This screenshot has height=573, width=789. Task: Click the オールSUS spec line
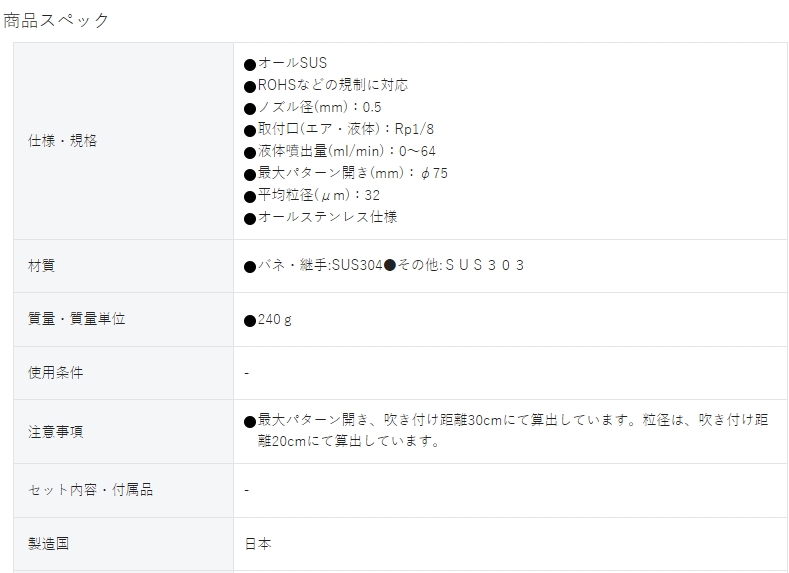[x=285, y=63]
